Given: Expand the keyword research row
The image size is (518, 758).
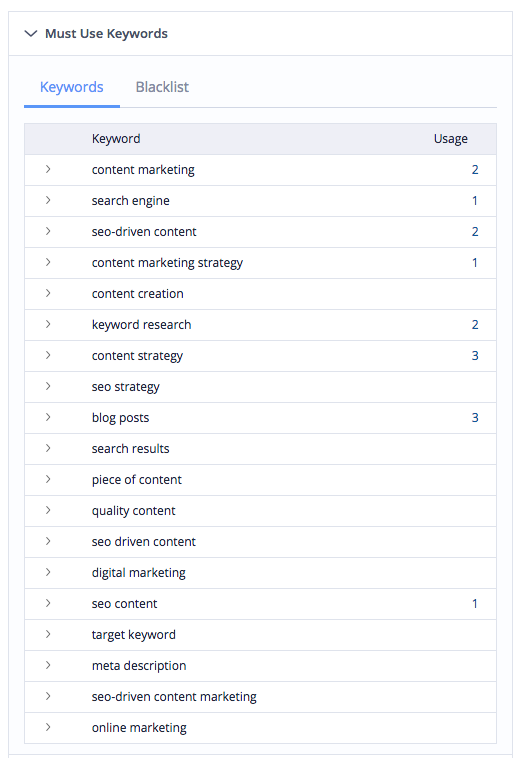Looking at the screenshot, I should coord(48,324).
